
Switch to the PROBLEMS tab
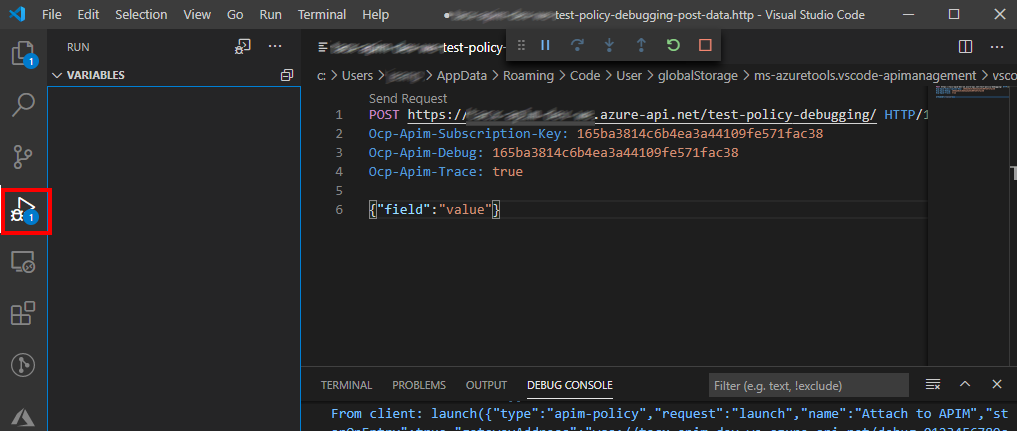click(x=419, y=385)
